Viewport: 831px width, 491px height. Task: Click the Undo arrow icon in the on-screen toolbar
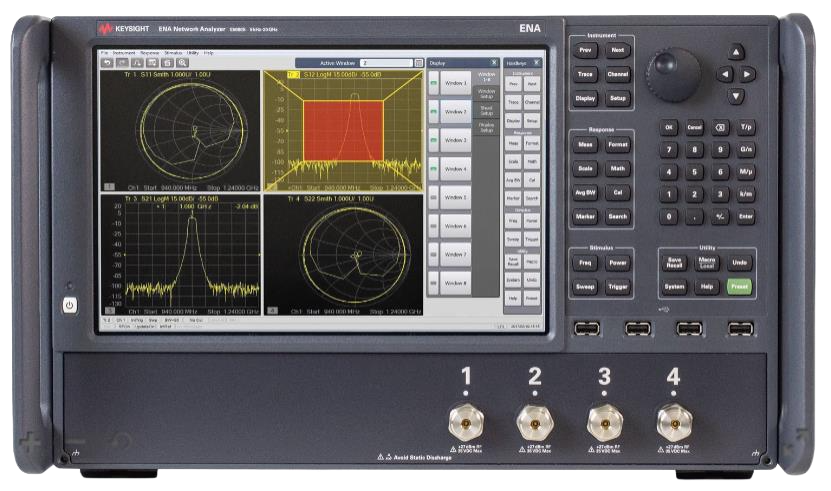[x=107, y=63]
